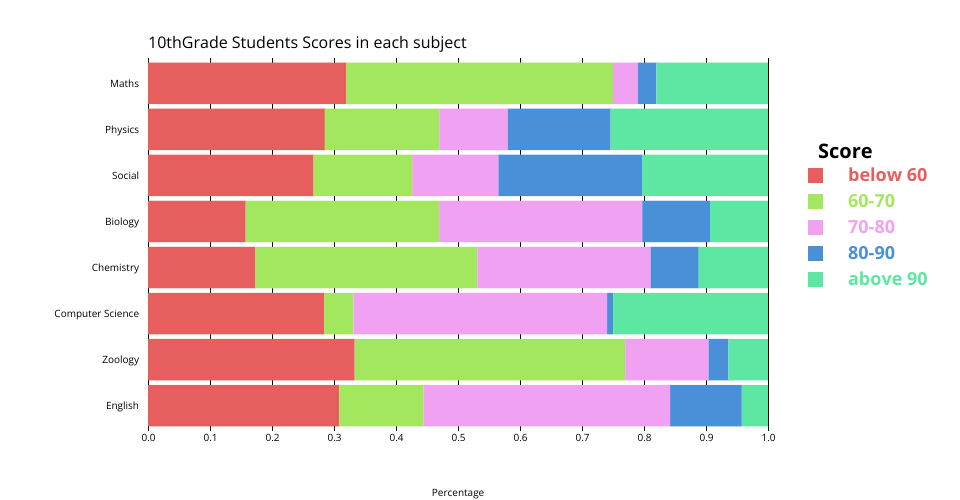
Task: Select the teal above-90 segment of Social bar
Action: click(x=704, y=175)
